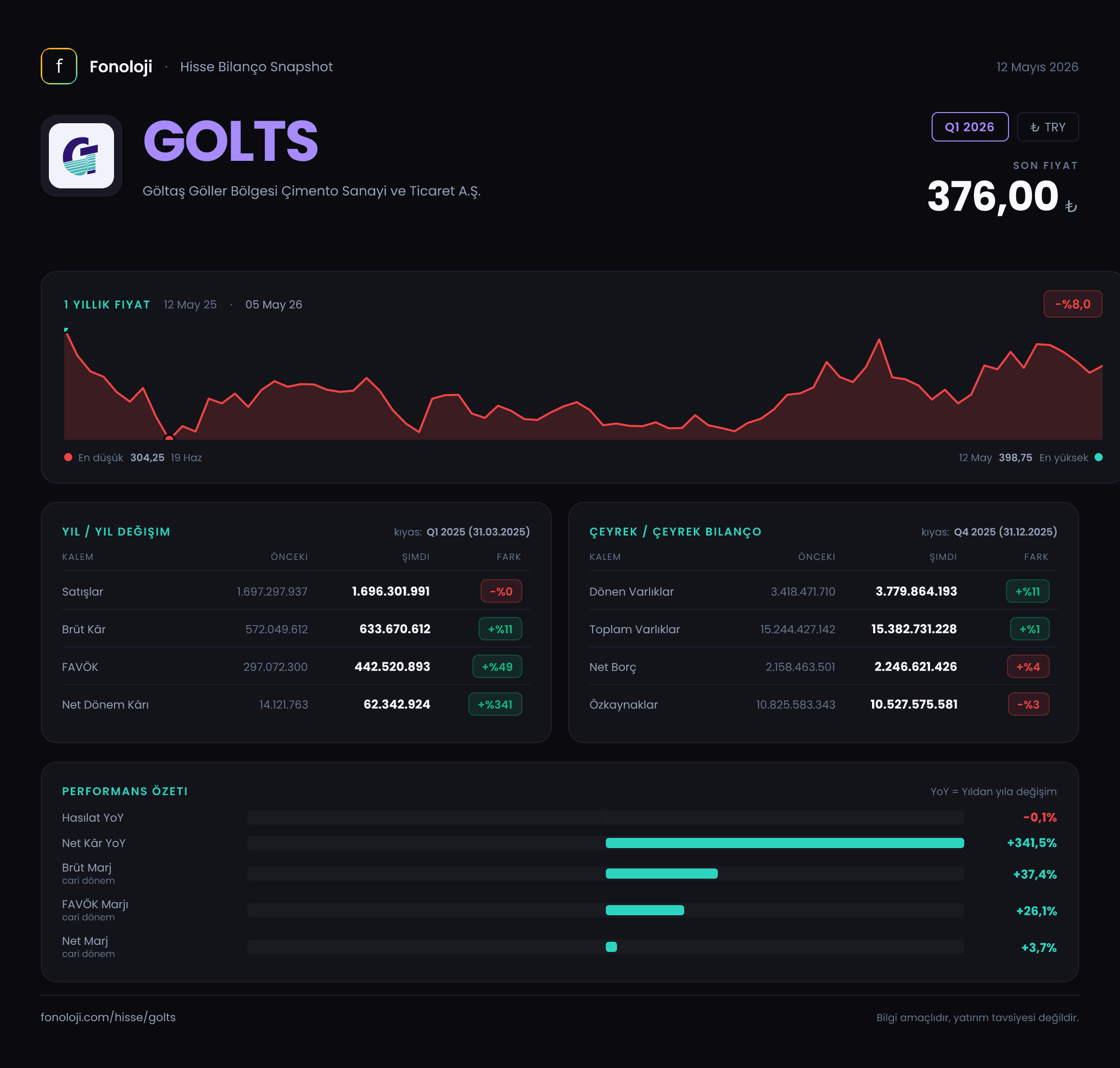The image size is (1120, 1068).
Task: Click the Brüt Marj progress bar
Action: point(606,874)
